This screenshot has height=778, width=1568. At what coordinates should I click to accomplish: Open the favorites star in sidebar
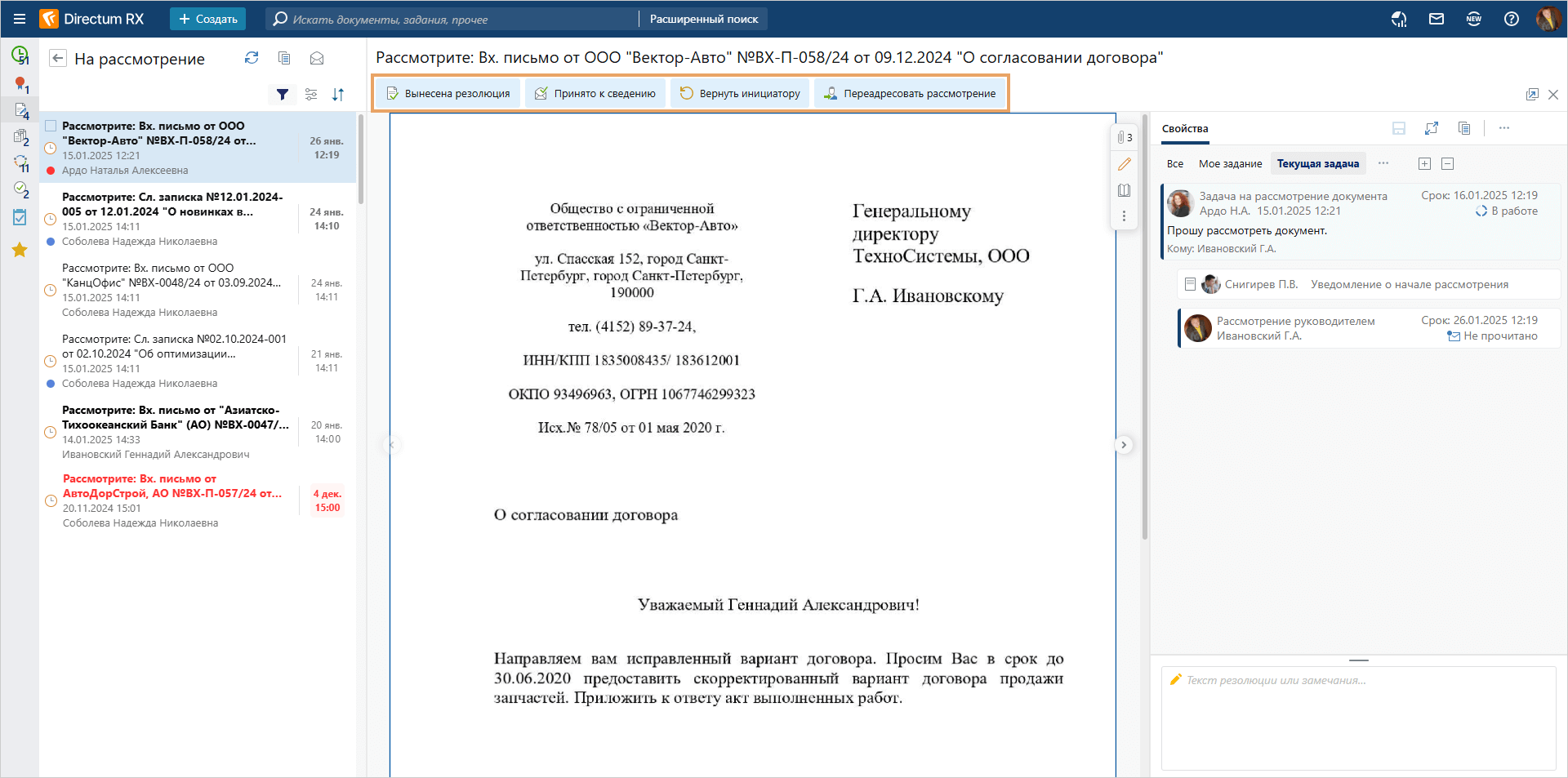point(20,250)
